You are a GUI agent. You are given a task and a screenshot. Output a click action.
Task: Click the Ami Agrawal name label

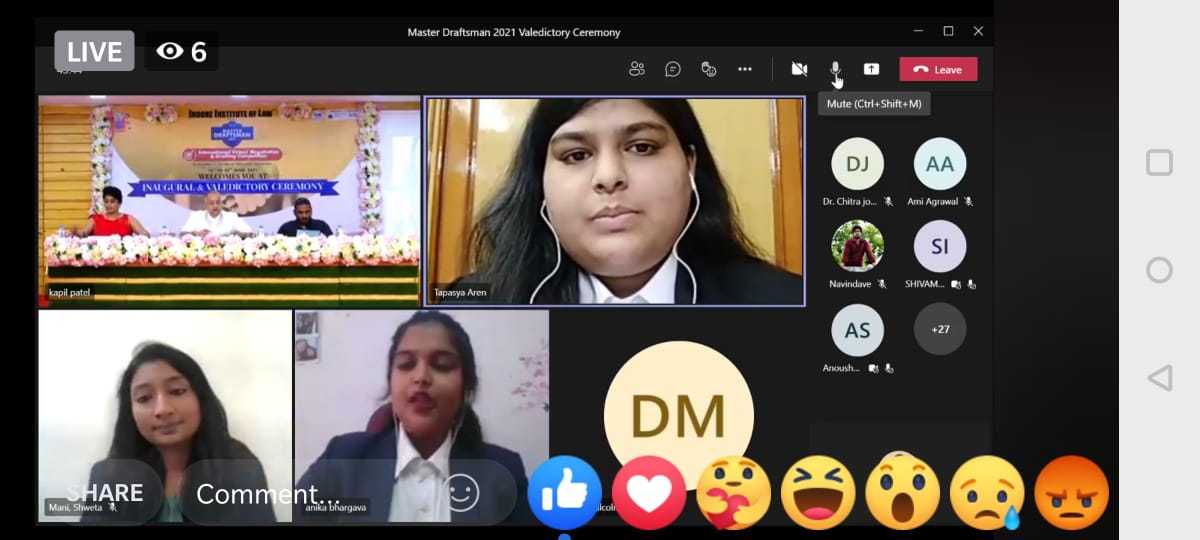tap(932, 201)
